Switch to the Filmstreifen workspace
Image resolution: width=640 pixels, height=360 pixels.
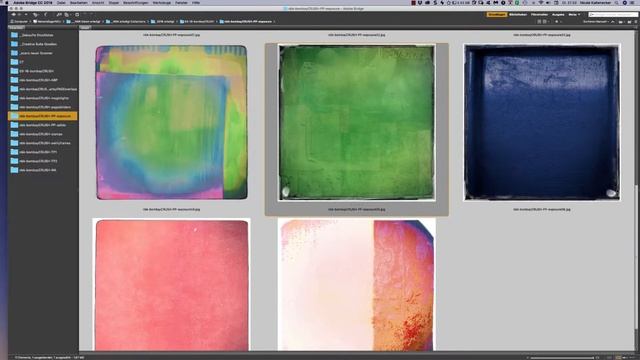[539, 15]
